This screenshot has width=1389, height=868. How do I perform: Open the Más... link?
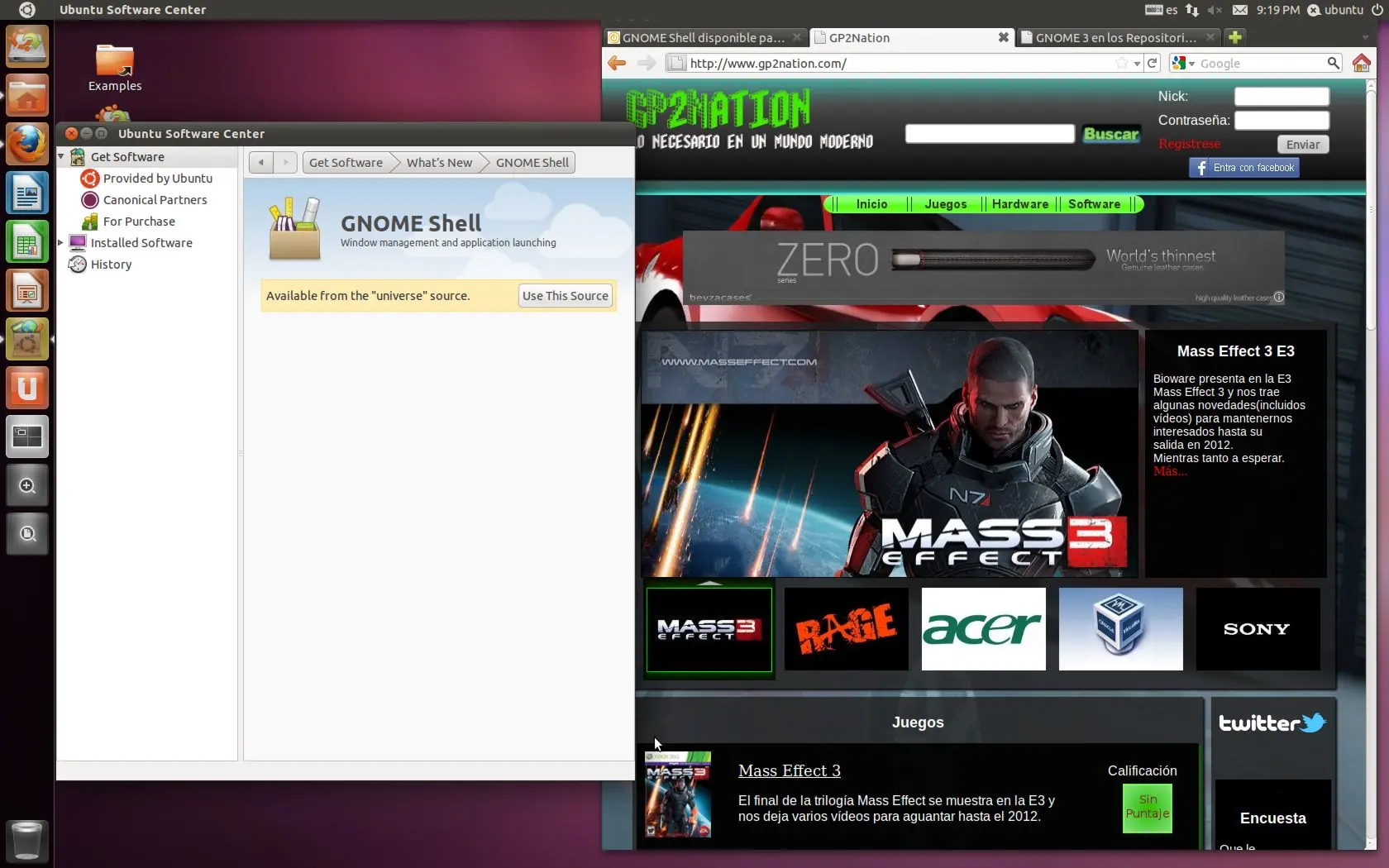click(x=1170, y=471)
